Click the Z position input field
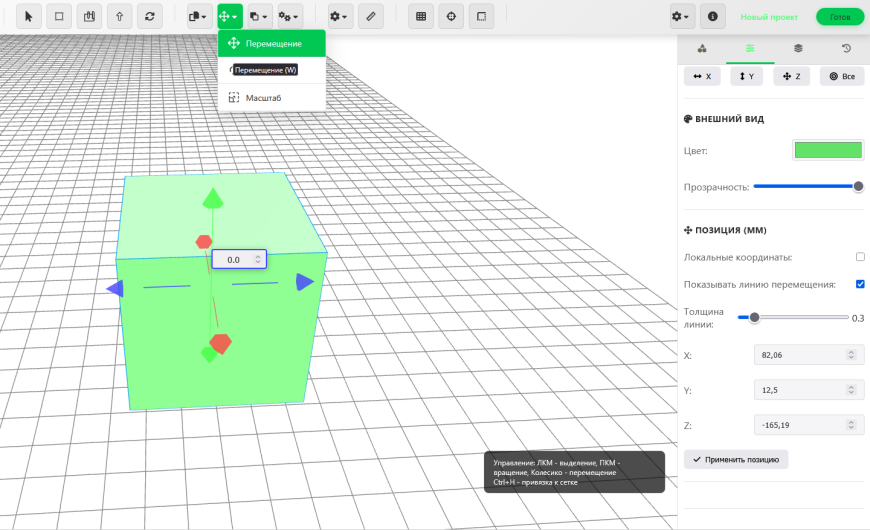Image resolution: width=870 pixels, height=530 pixels. pyautogui.click(x=809, y=425)
